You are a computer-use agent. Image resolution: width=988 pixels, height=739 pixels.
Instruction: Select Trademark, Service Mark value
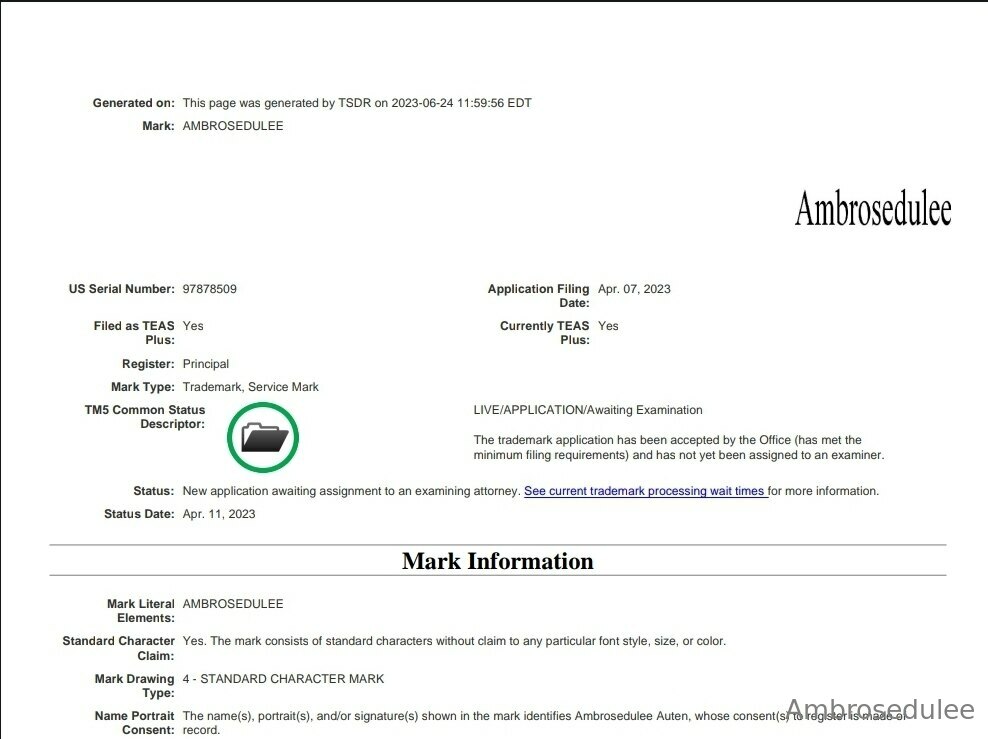251,386
